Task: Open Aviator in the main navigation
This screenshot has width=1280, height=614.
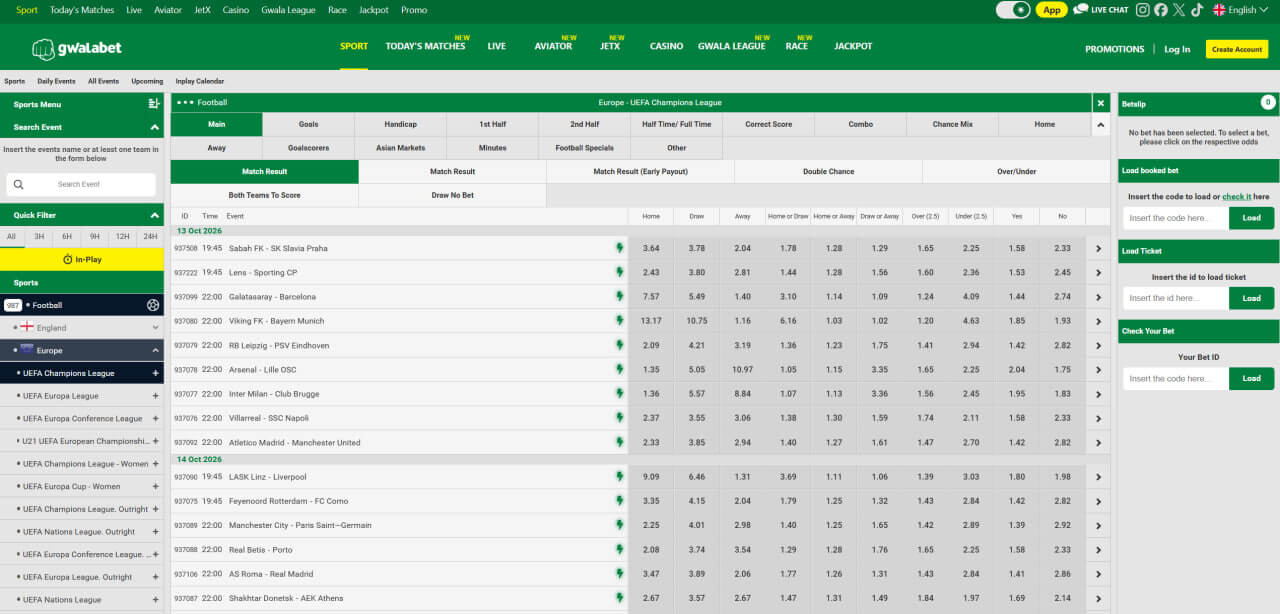Action: click(x=553, y=46)
